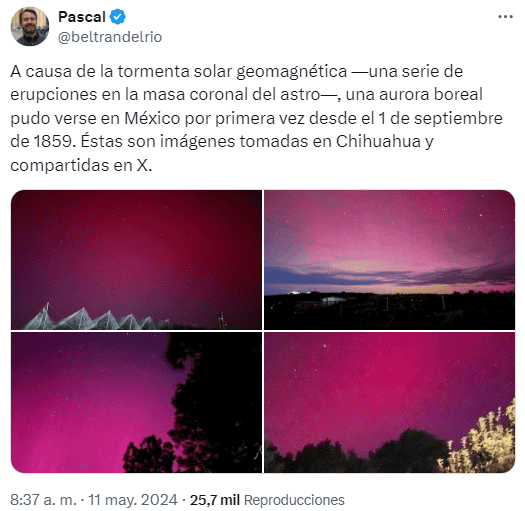
Task: Click the year 1859 in the tweet text
Action: point(53,141)
